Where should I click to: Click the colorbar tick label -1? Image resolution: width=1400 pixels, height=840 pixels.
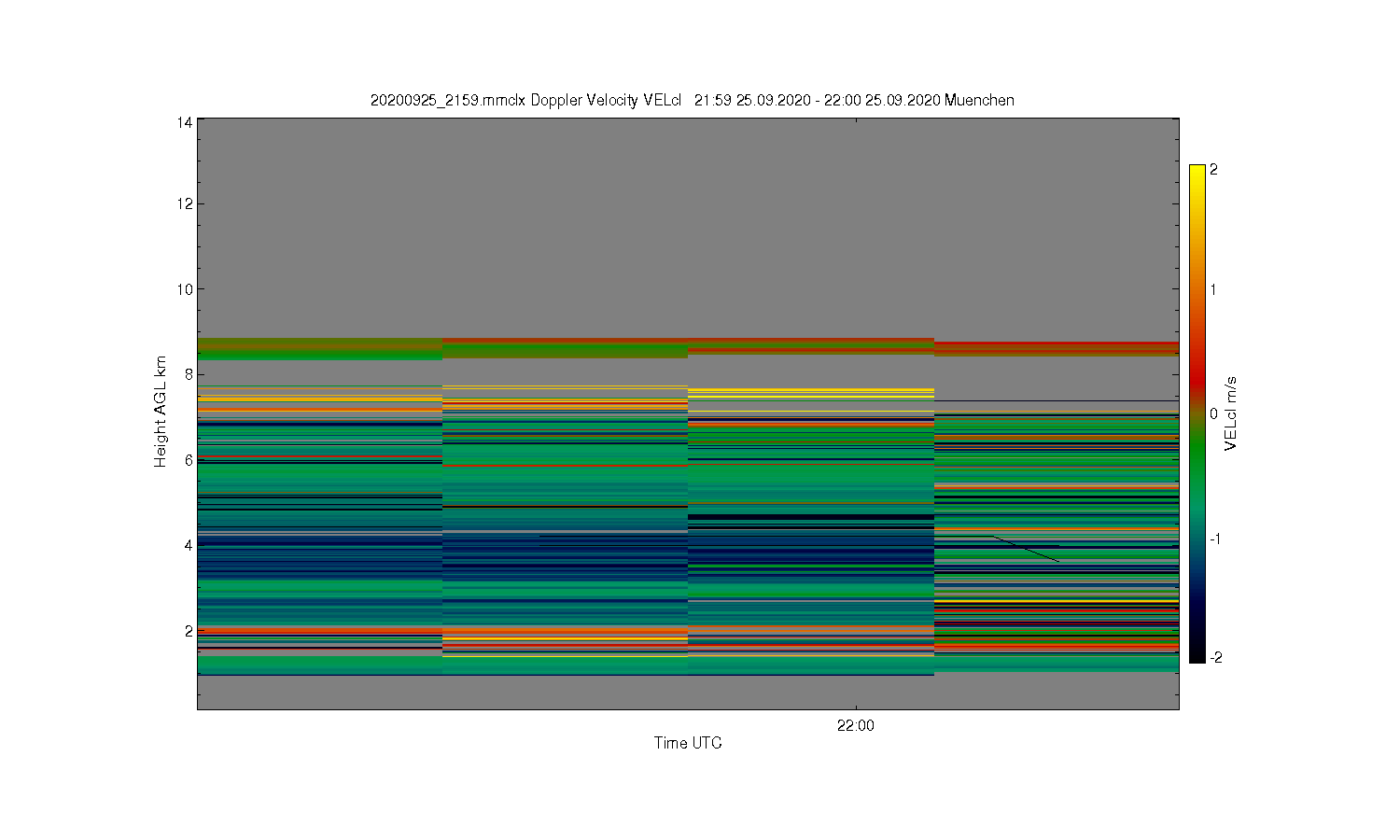(x=1215, y=539)
